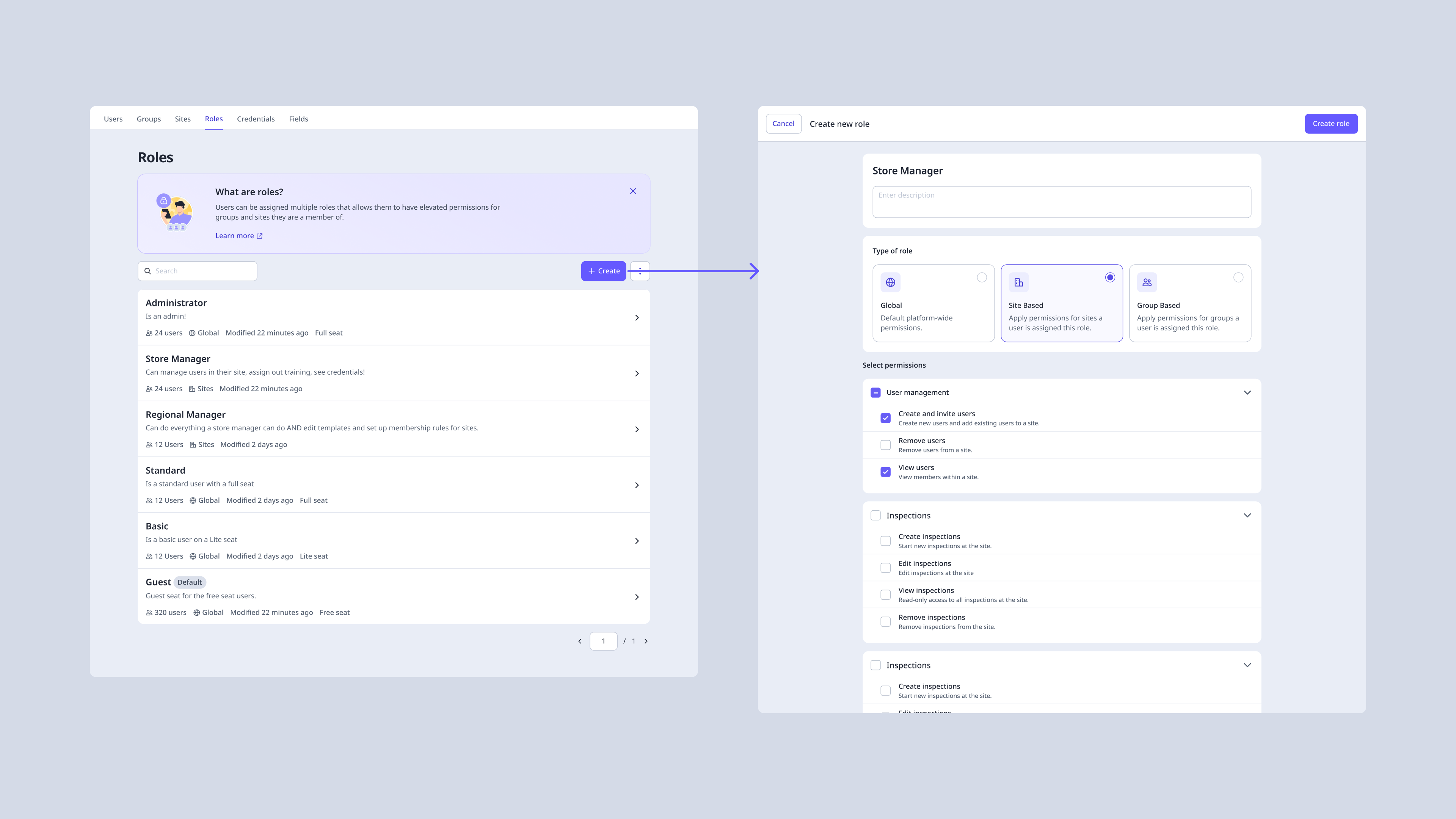This screenshot has width=1456, height=819.
Task: Open the Store Manager role chevron
Action: (x=637, y=373)
